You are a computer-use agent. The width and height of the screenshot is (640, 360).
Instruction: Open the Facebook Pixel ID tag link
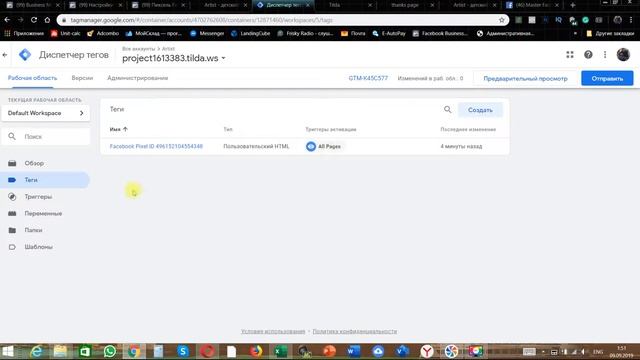(x=156, y=146)
